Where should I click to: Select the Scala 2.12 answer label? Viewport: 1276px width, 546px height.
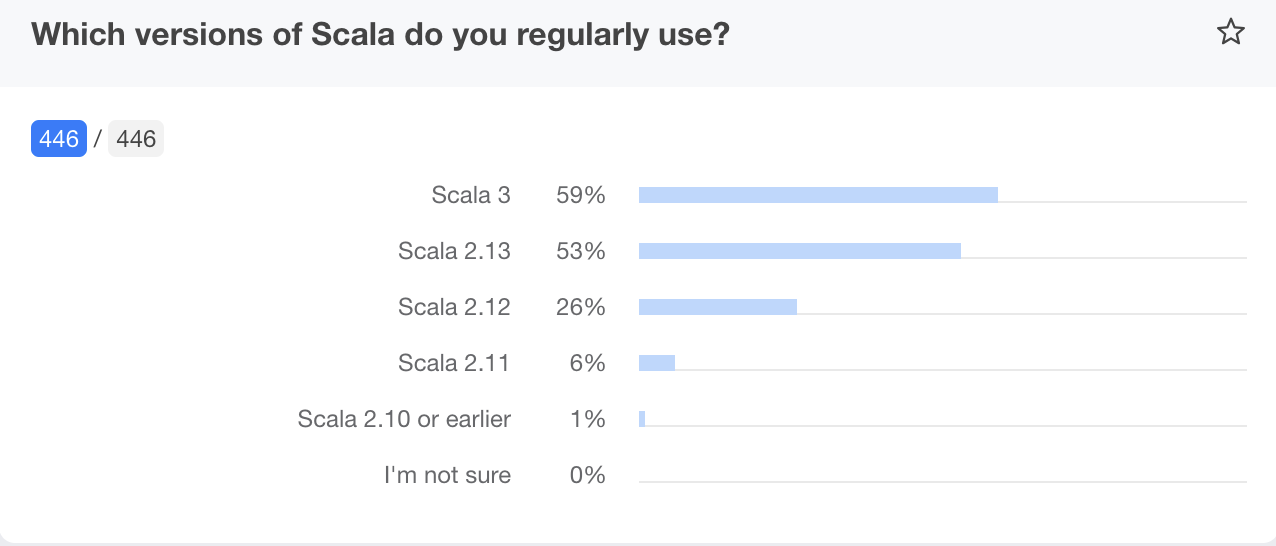(x=454, y=307)
